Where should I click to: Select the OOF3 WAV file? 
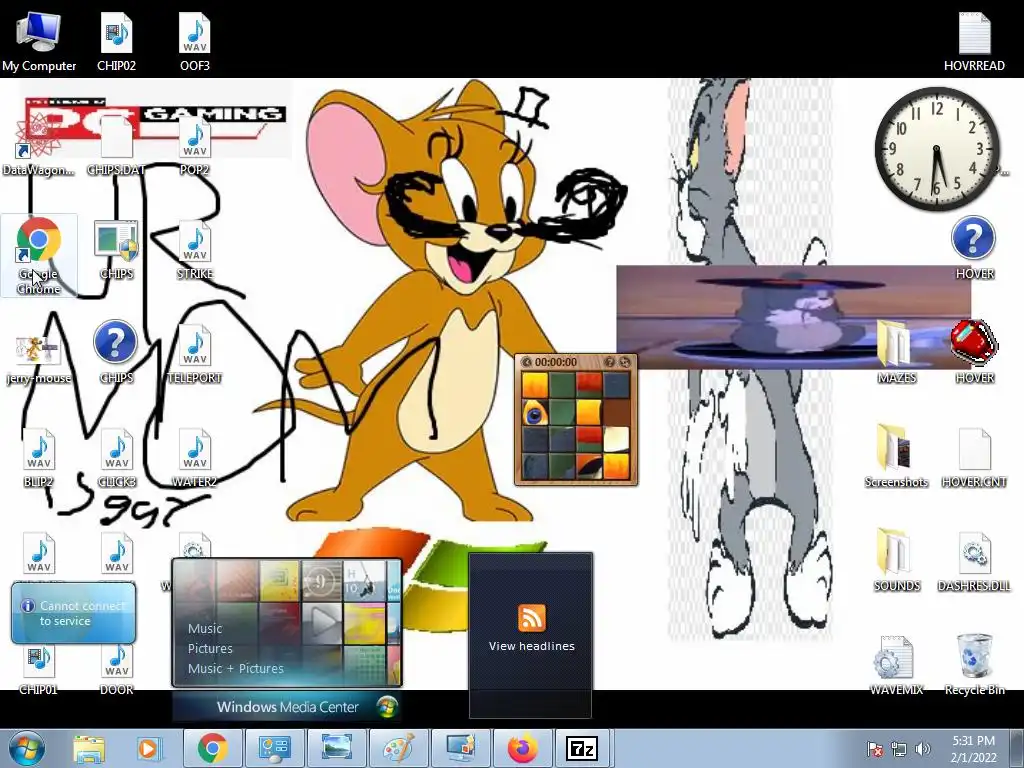[x=195, y=40]
